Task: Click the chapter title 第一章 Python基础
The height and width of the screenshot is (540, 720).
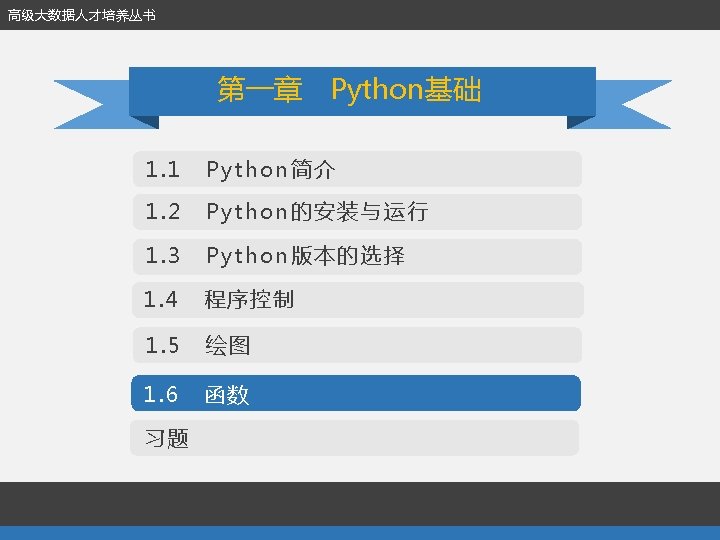Action: [x=349, y=89]
